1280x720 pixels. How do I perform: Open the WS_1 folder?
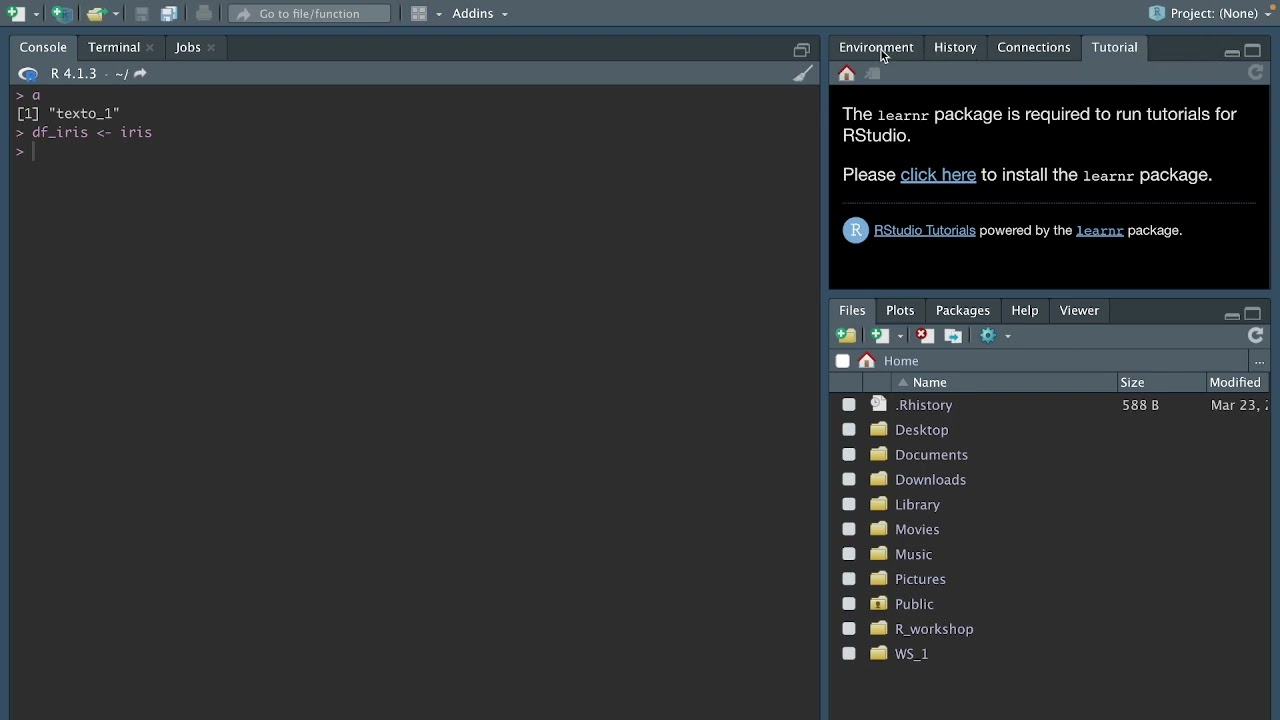[x=911, y=654]
